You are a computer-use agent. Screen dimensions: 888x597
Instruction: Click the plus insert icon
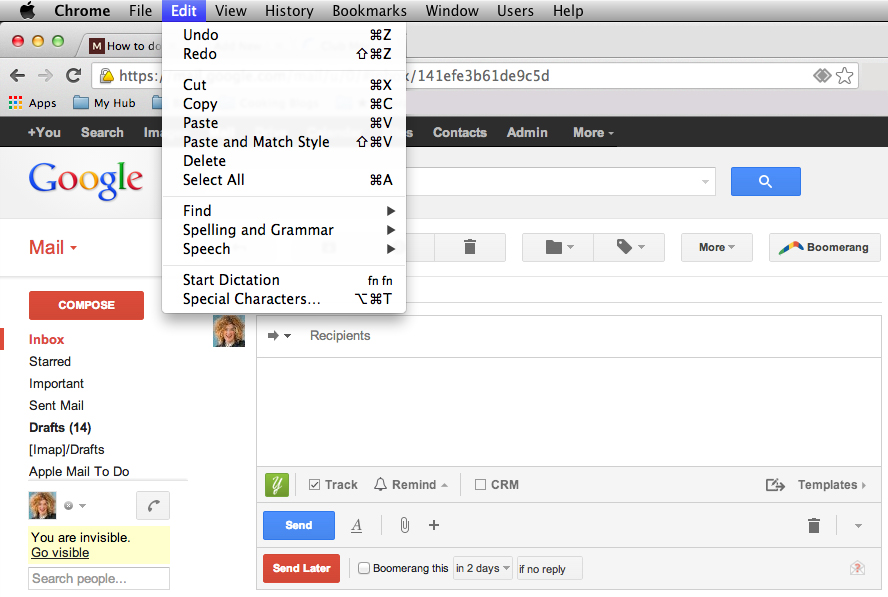tap(434, 525)
